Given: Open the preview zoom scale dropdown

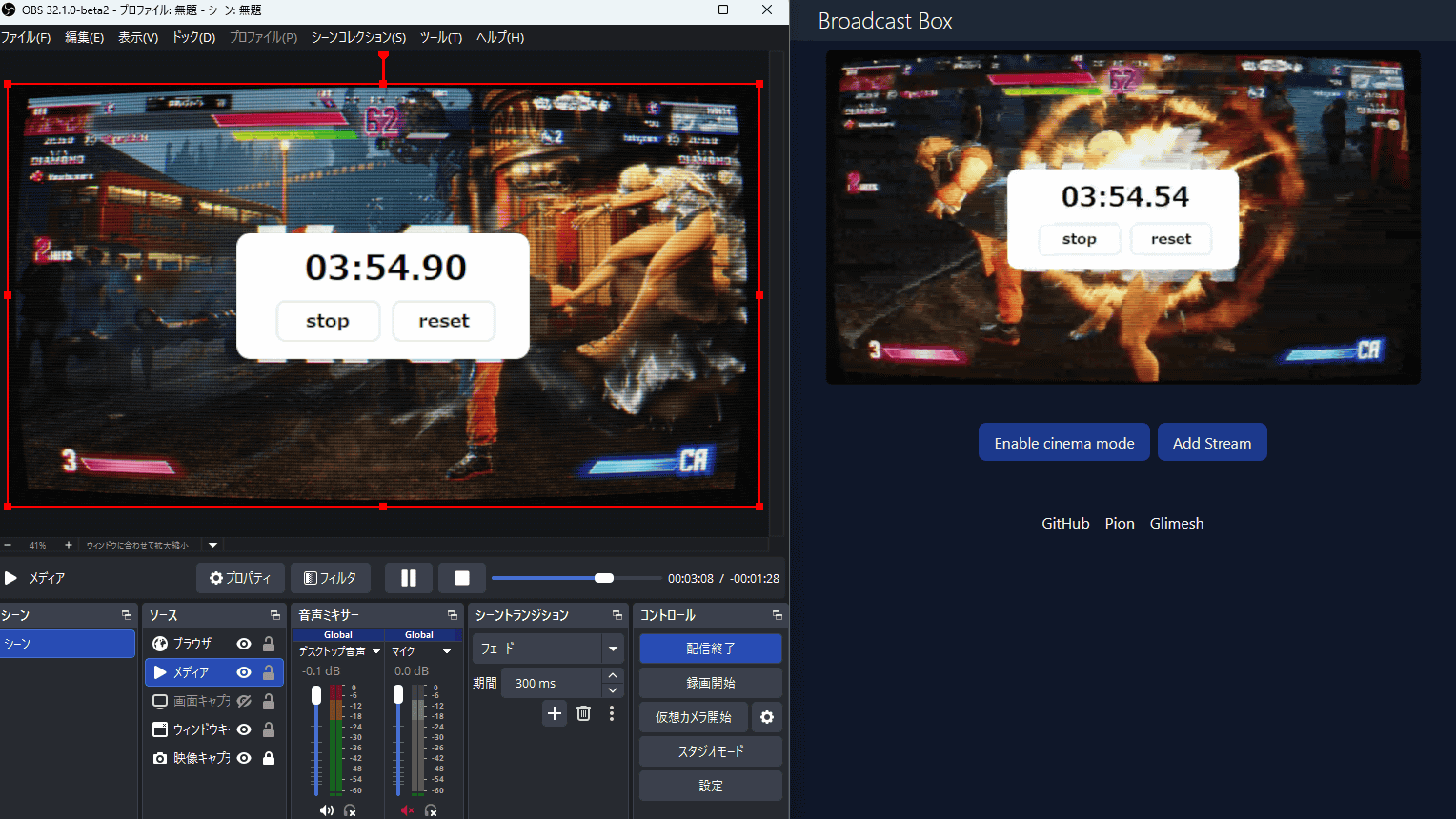Looking at the screenshot, I should [x=212, y=546].
